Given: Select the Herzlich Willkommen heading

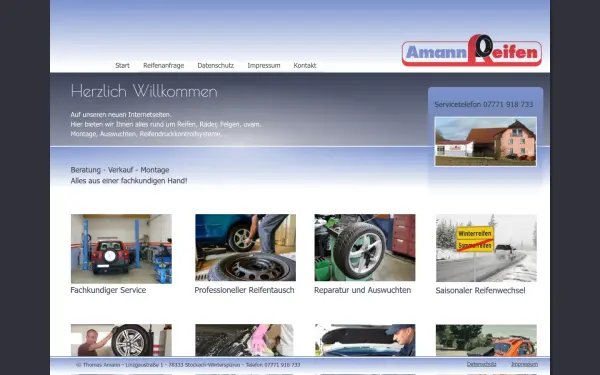Looking at the screenshot, I should coord(144,91).
